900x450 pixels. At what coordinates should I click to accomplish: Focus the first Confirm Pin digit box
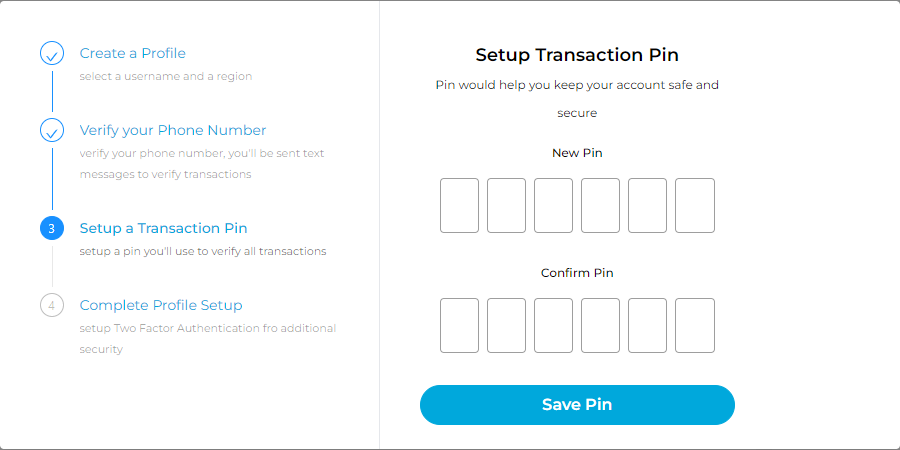point(460,325)
